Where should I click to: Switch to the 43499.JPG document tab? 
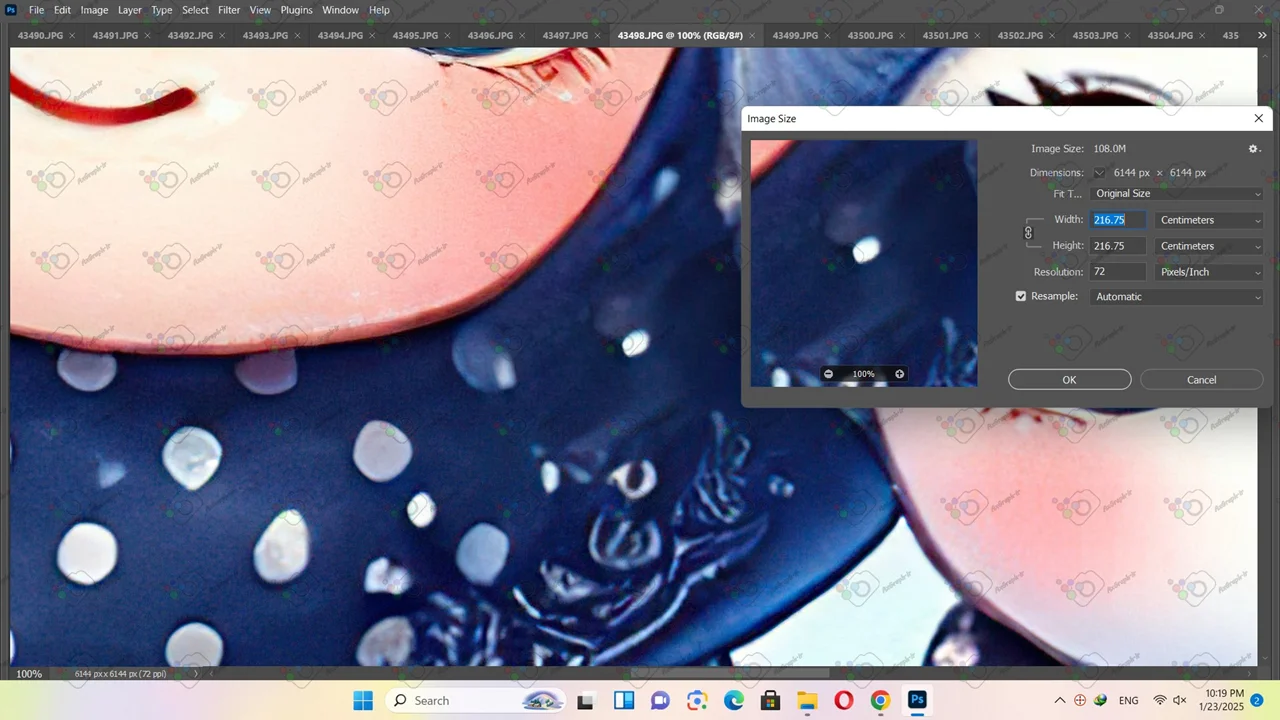pos(795,36)
